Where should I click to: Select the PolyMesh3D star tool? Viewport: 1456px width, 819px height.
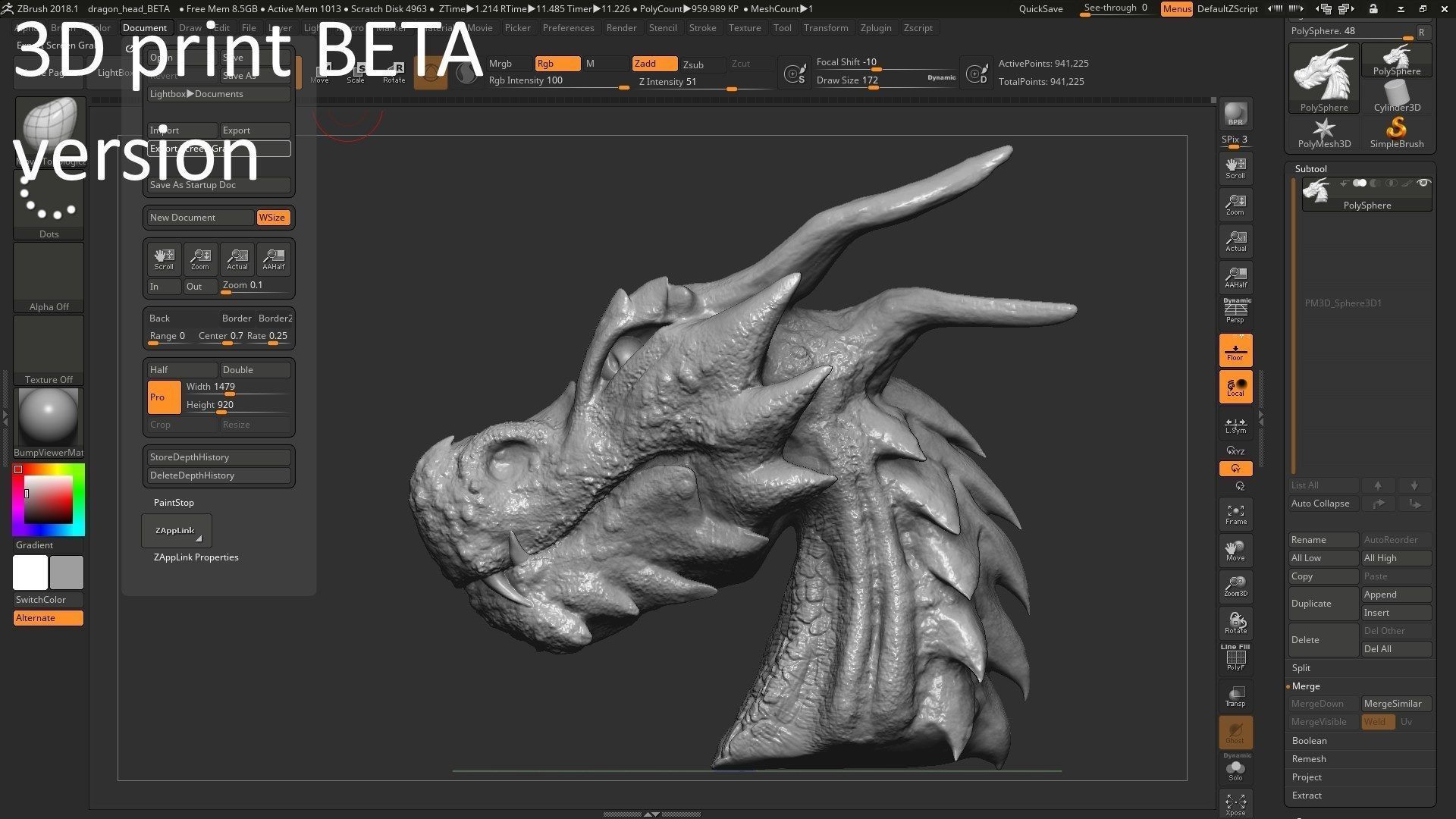click(x=1324, y=133)
